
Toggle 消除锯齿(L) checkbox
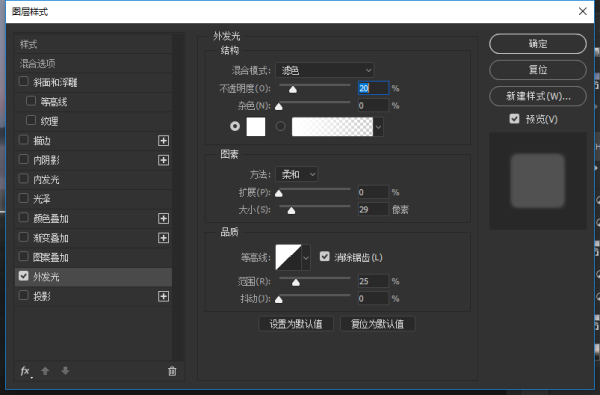click(324, 256)
